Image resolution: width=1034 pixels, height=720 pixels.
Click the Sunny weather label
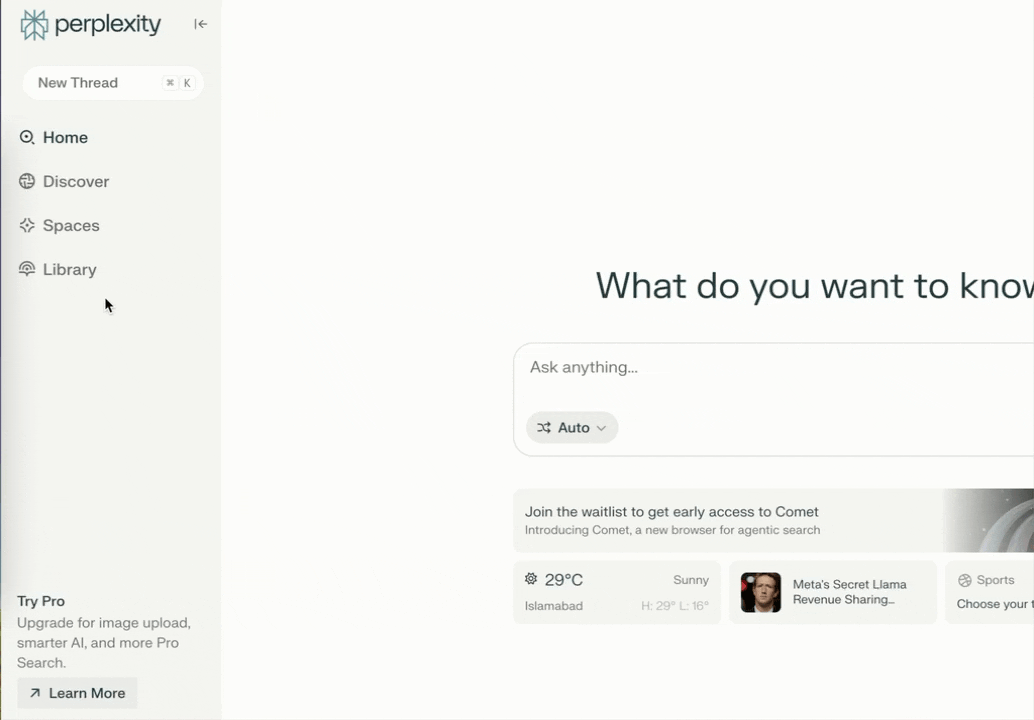pos(690,580)
